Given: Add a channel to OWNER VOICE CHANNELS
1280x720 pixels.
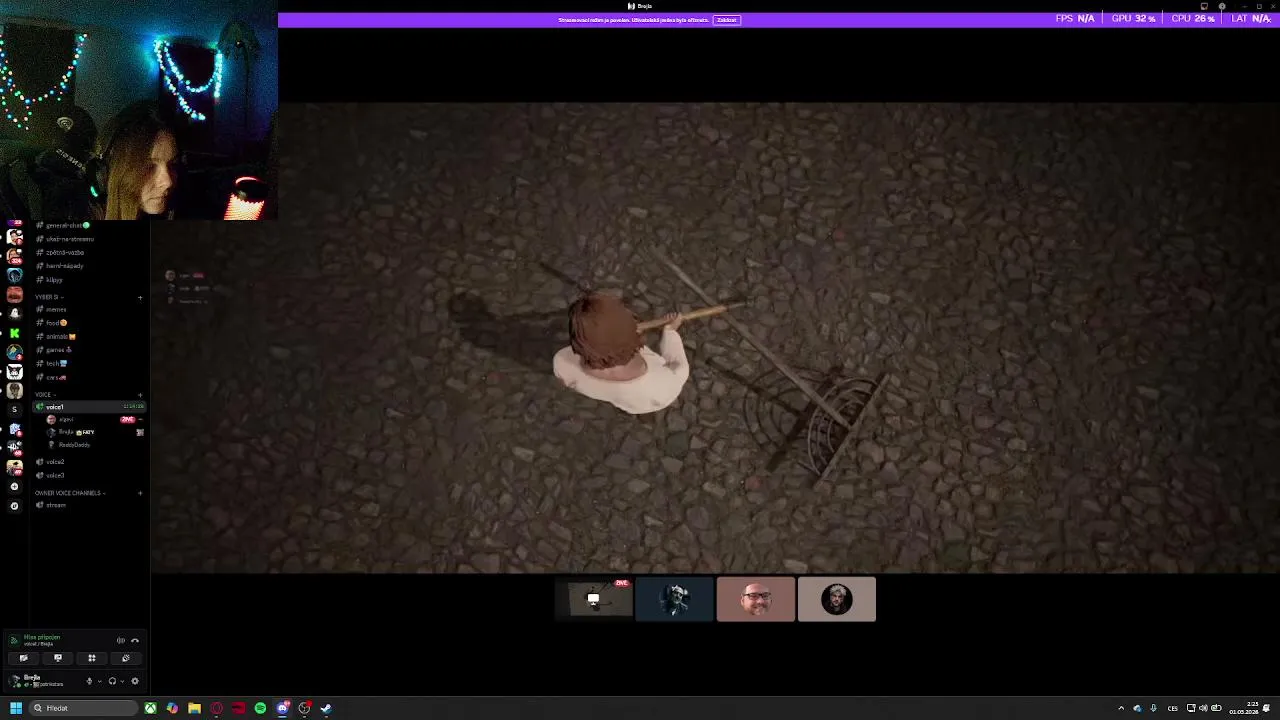Looking at the screenshot, I should click(140, 493).
